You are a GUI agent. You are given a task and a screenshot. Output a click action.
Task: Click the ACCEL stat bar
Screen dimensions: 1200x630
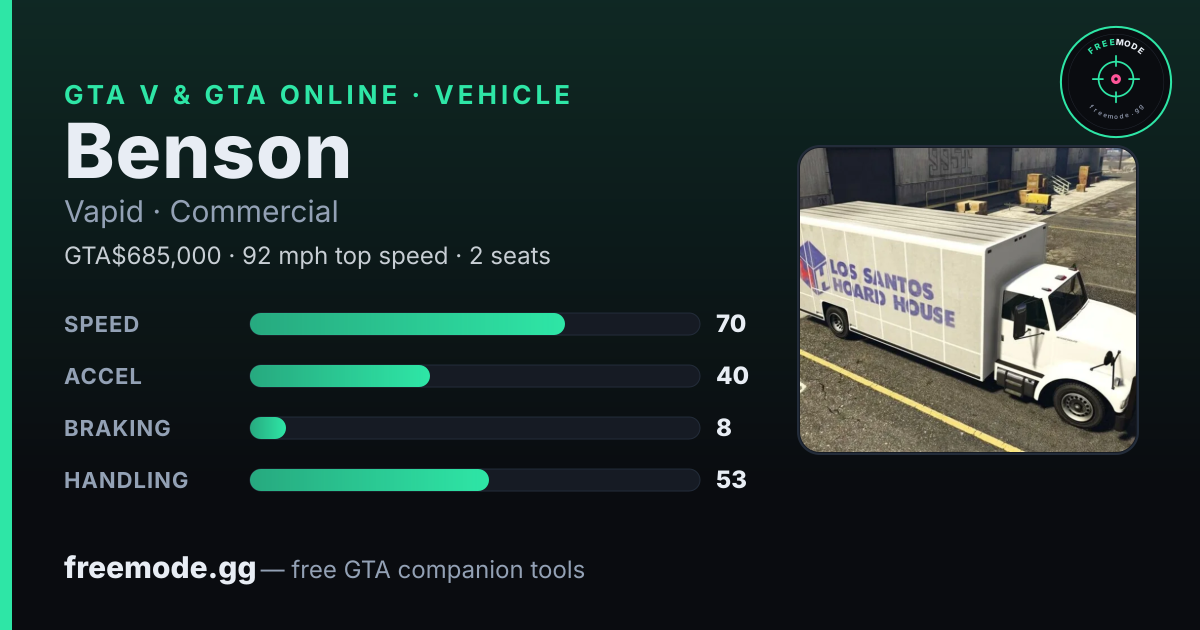point(475,376)
